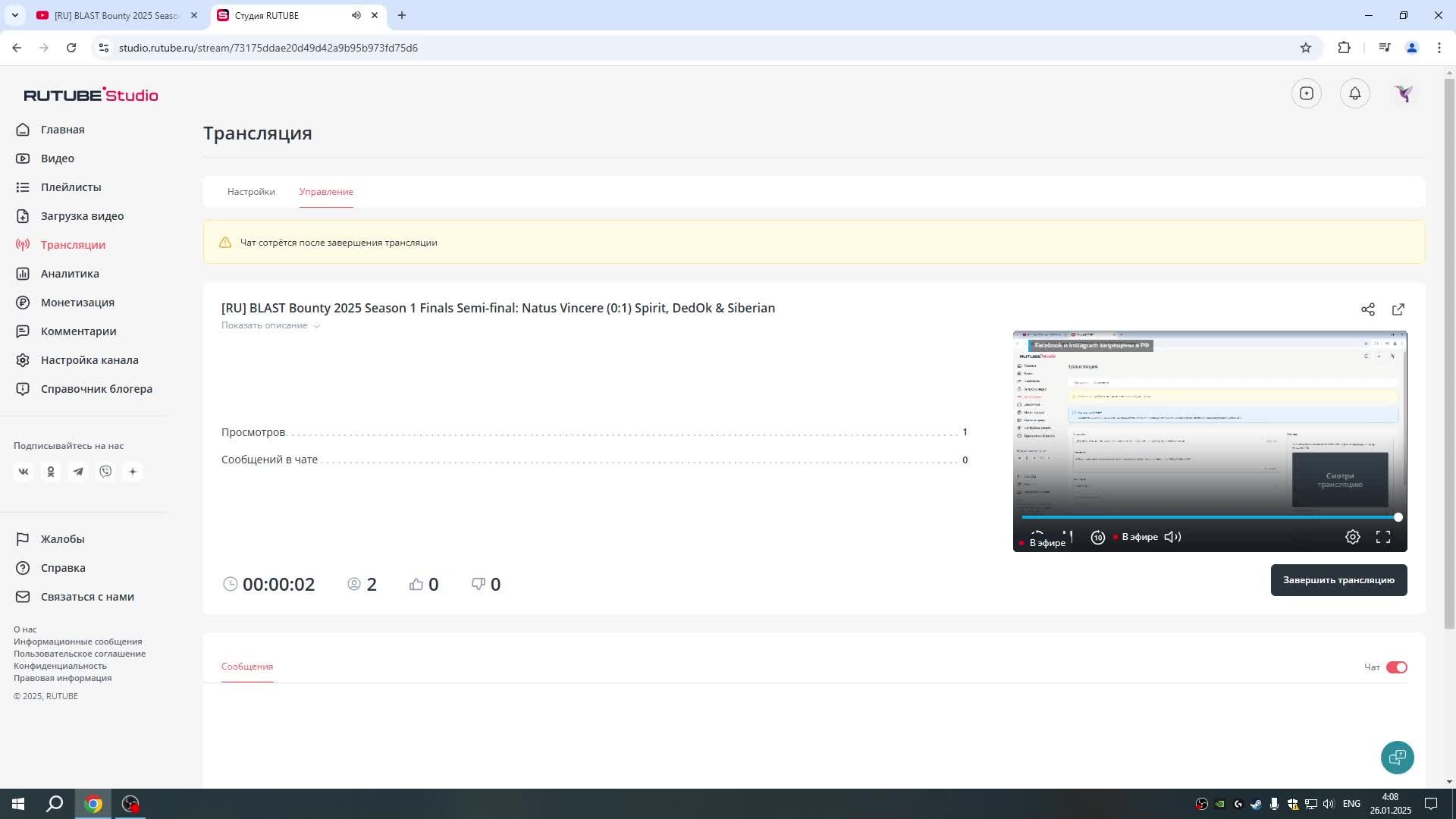
Task: Open the Viber social link
Action: pos(105,472)
